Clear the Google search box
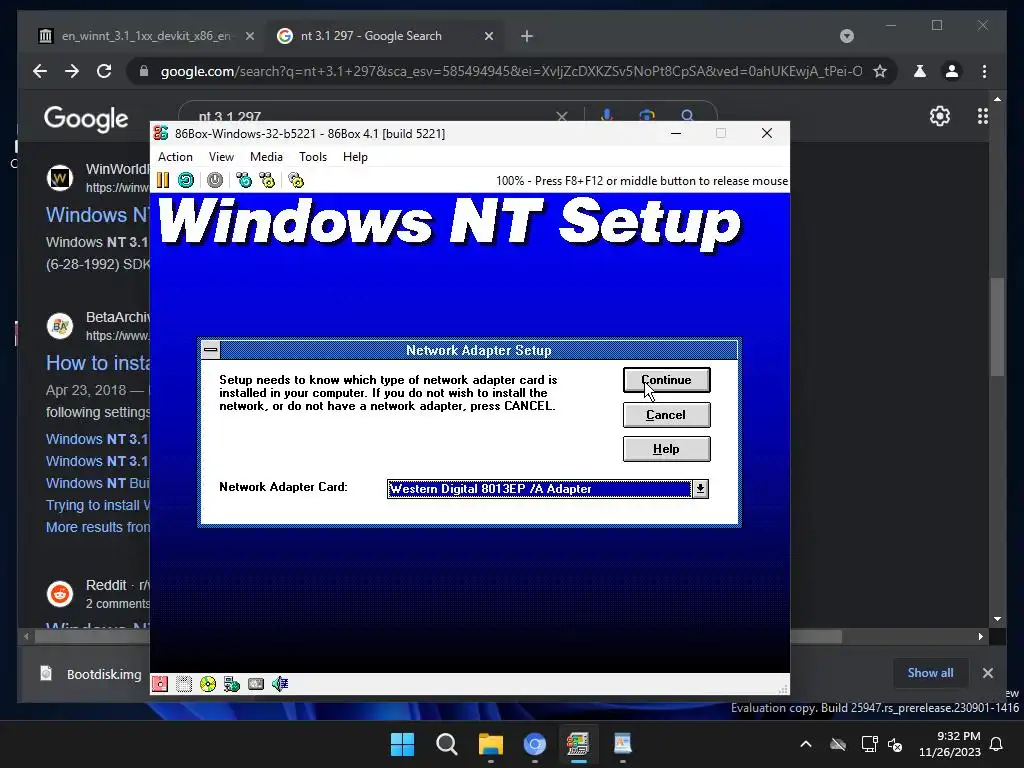1024x768 pixels. (x=562, y=116)
